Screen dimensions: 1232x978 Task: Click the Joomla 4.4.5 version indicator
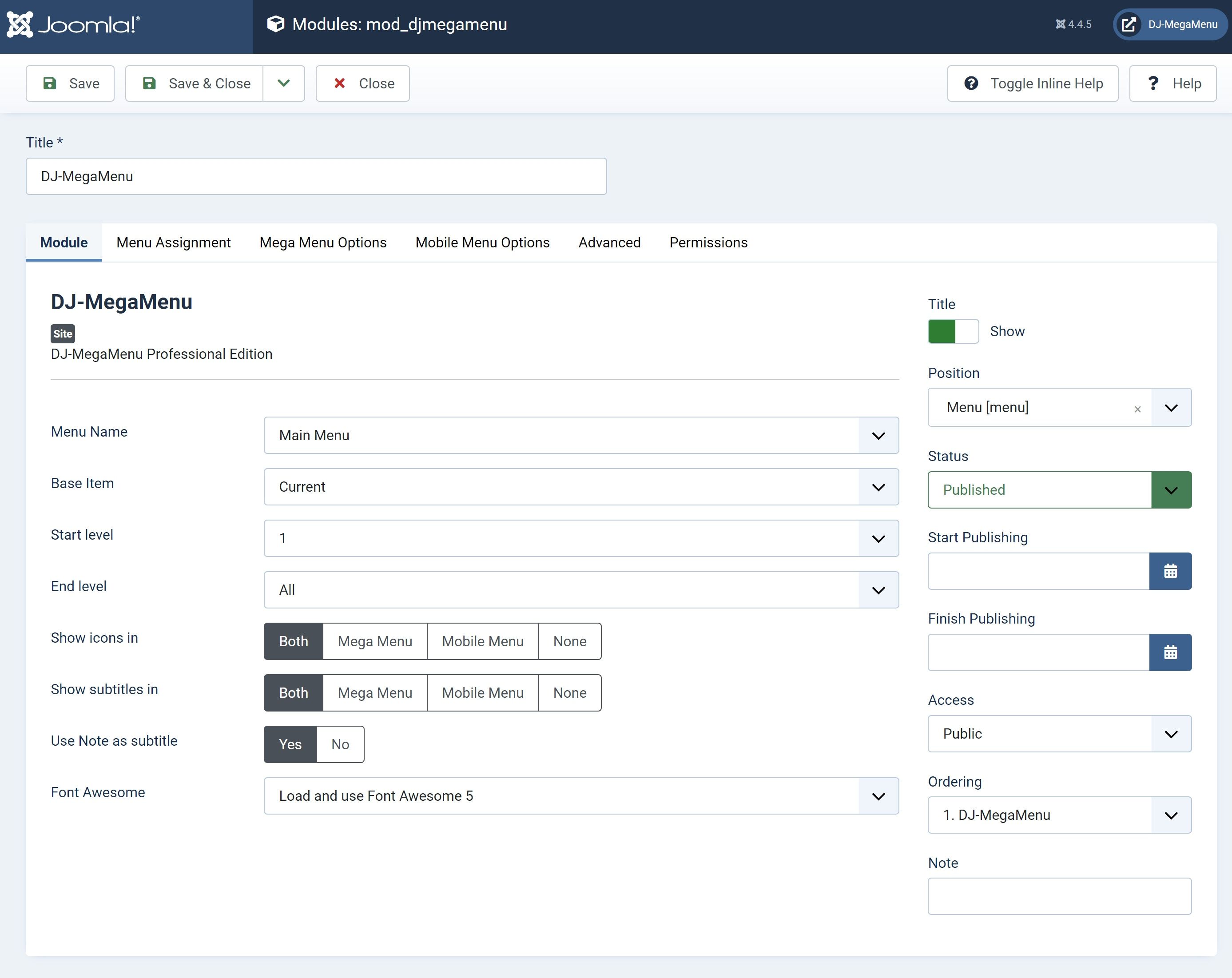pyautogui.click(x=1073, y=24)
